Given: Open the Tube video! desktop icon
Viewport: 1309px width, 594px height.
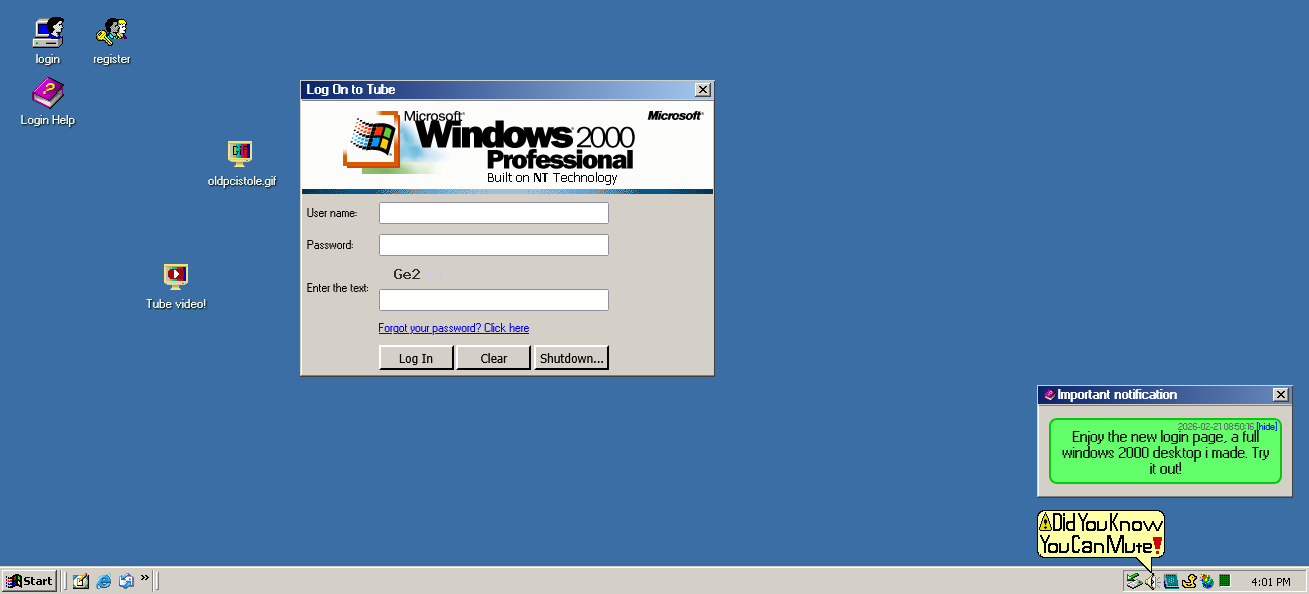Looking at the screenshot, I should coord(176,286).
